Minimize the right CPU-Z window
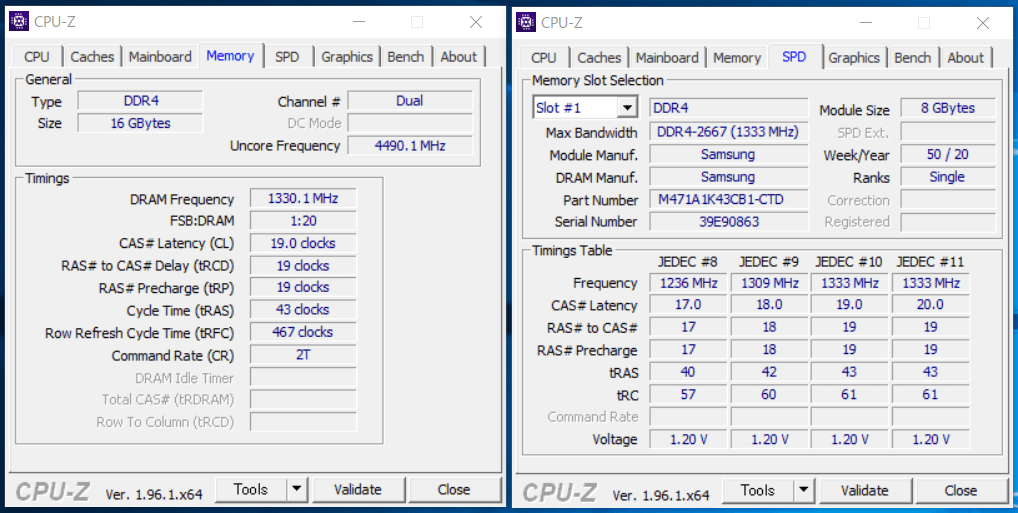The width and height of the screenshot is (1018, 513). point(867,22)
